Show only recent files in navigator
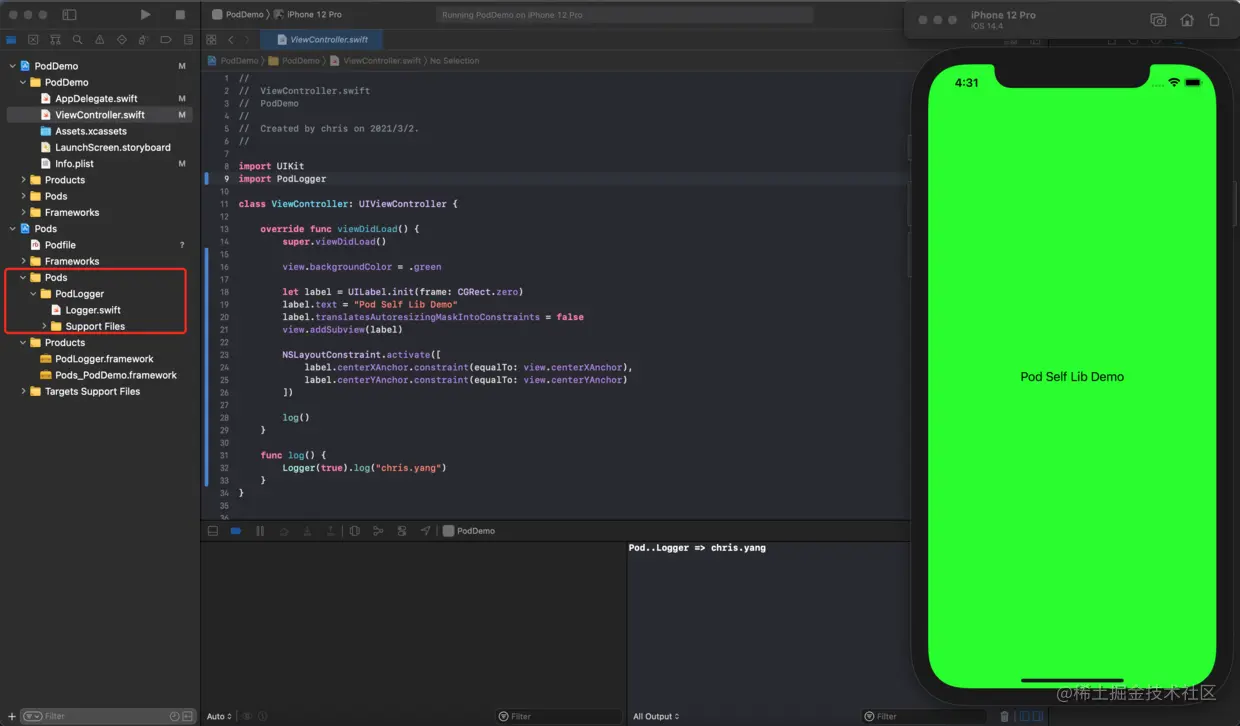Viewport: 1240px width, 726px height. pos(175,716)
